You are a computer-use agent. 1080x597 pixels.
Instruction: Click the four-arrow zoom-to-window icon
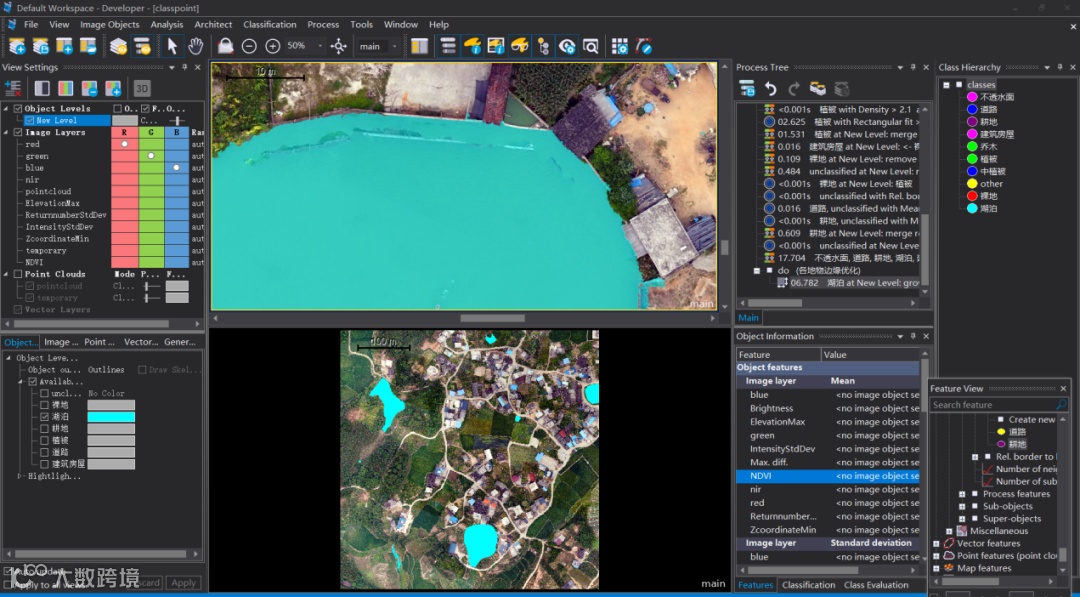(339, 46)
